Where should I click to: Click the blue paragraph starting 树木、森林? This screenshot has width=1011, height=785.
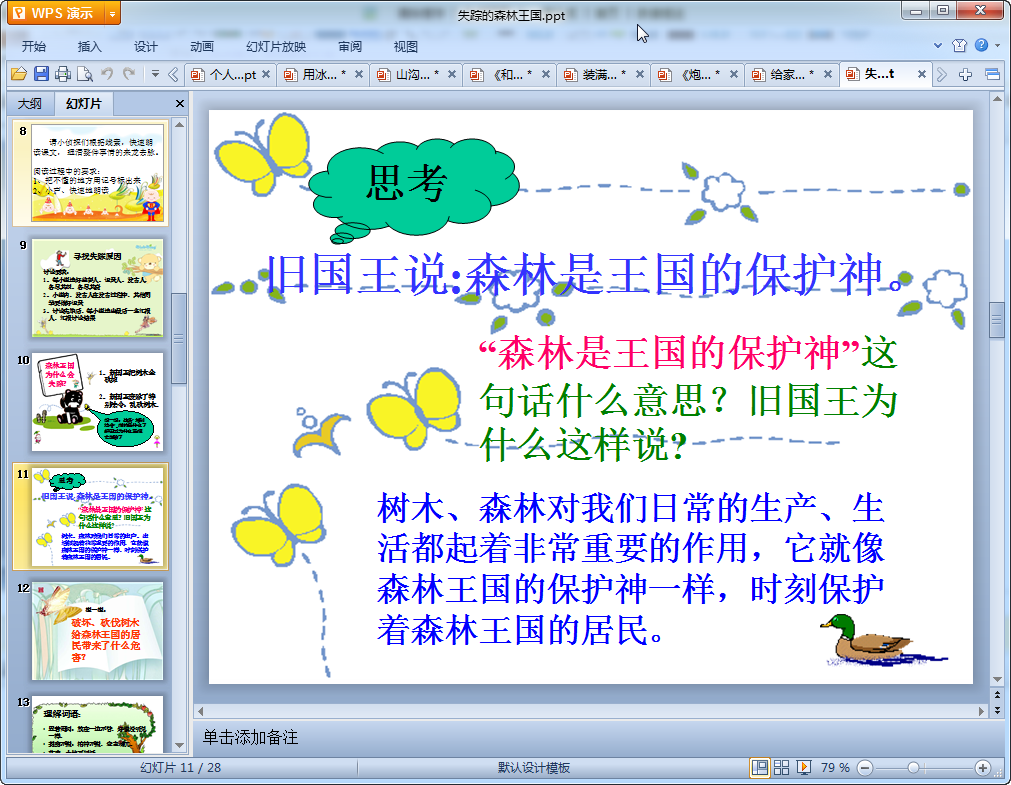pos(631,570)
